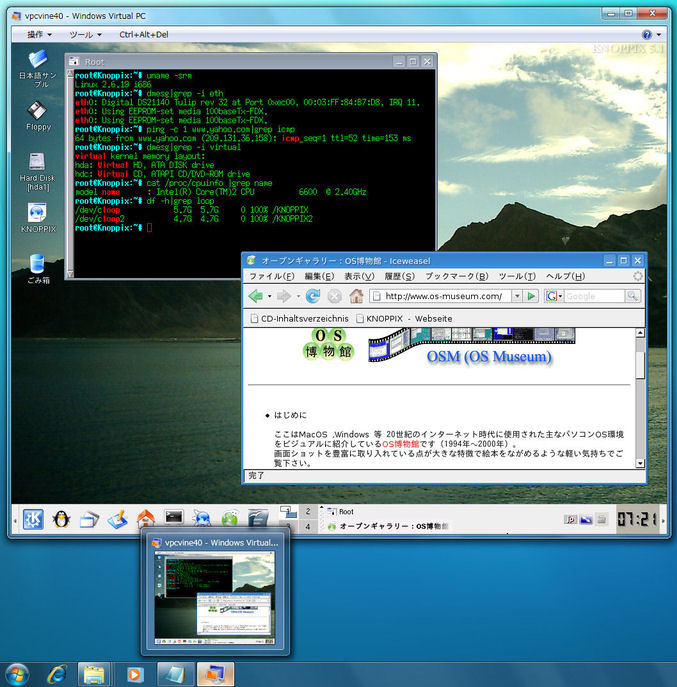
Task: Click the Virtual PC help icon
Action: [647, 34]
